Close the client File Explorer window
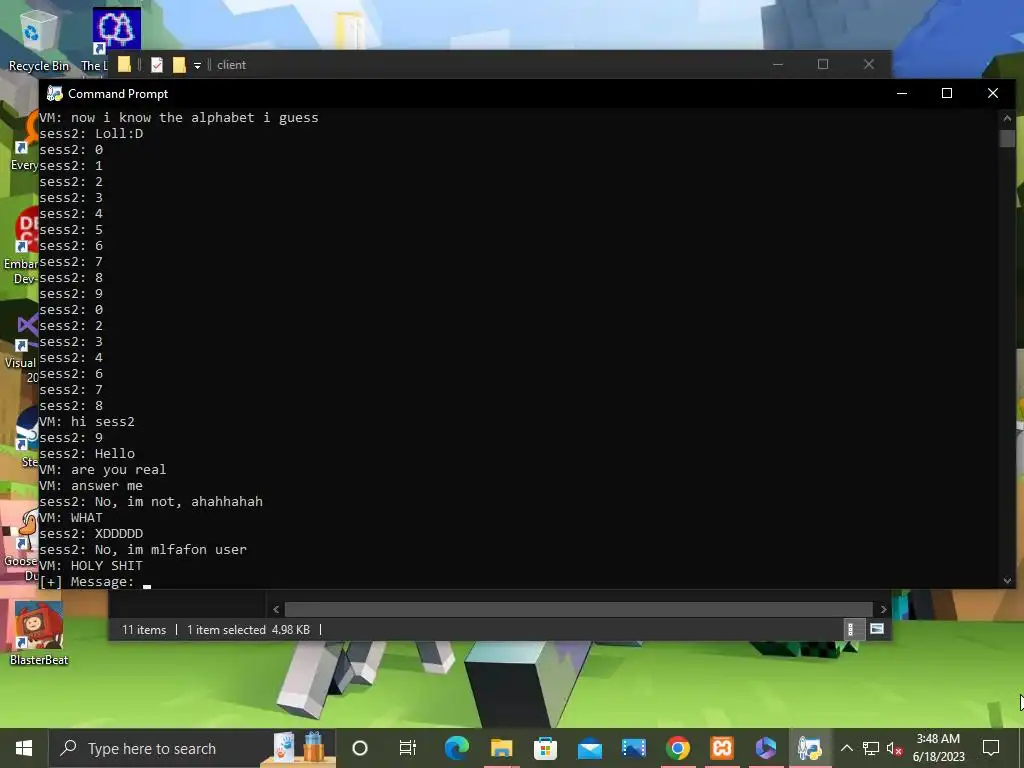Screen dimensions: 1024x768 869,64
